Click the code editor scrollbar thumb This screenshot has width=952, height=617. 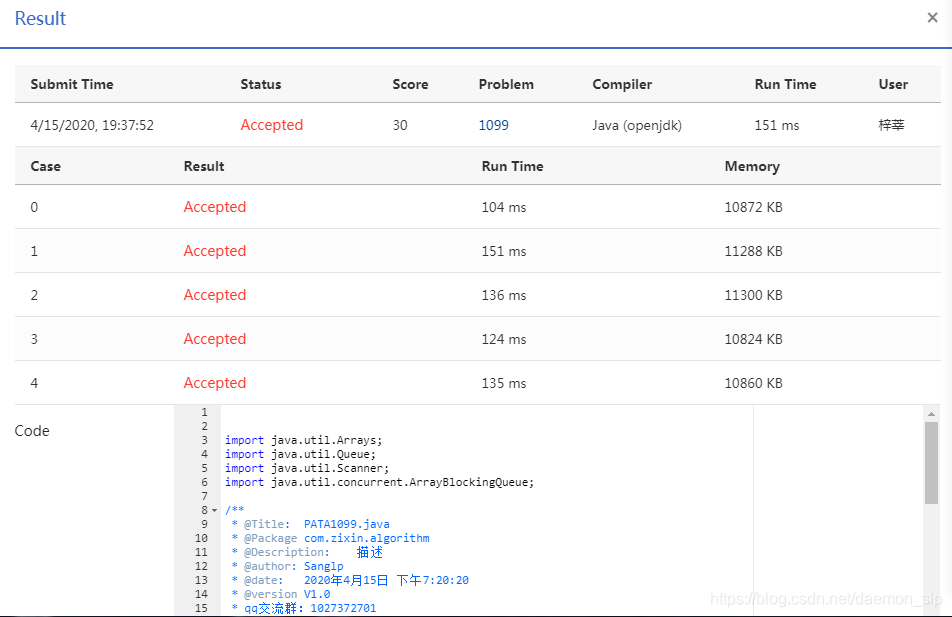point(931,463)
